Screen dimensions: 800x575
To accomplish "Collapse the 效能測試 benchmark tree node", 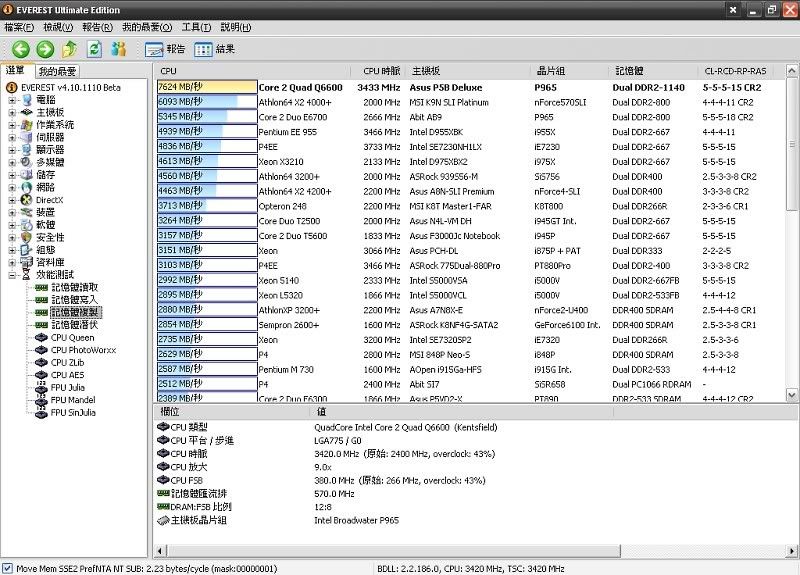I will click(12, 275).
